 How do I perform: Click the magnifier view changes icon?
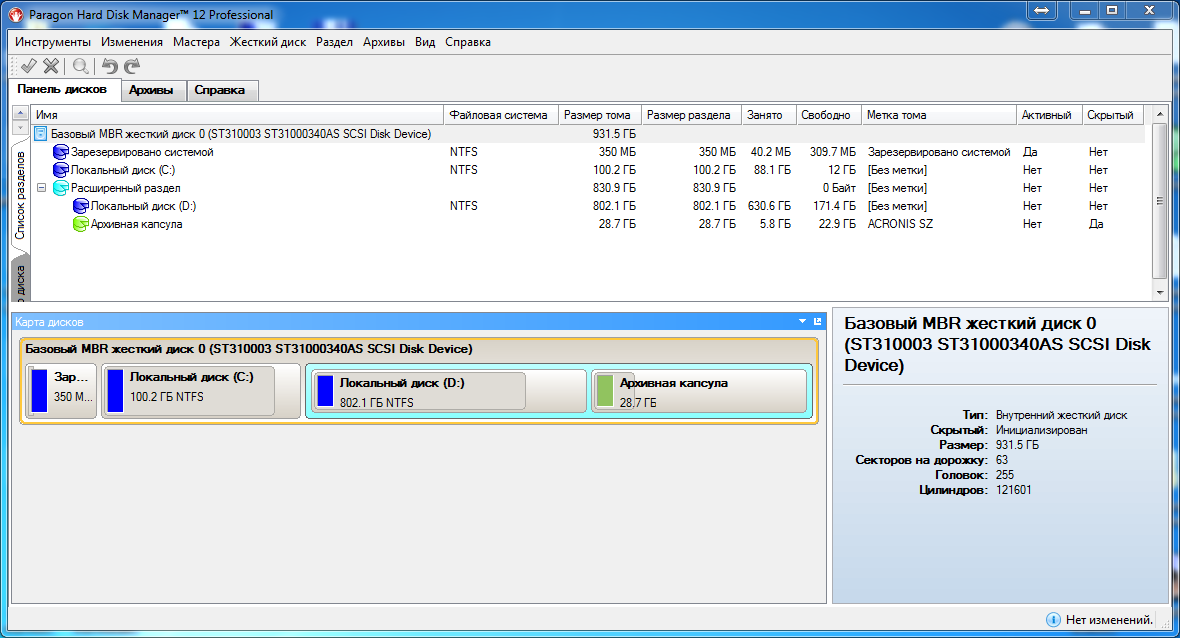coord(80,66)
